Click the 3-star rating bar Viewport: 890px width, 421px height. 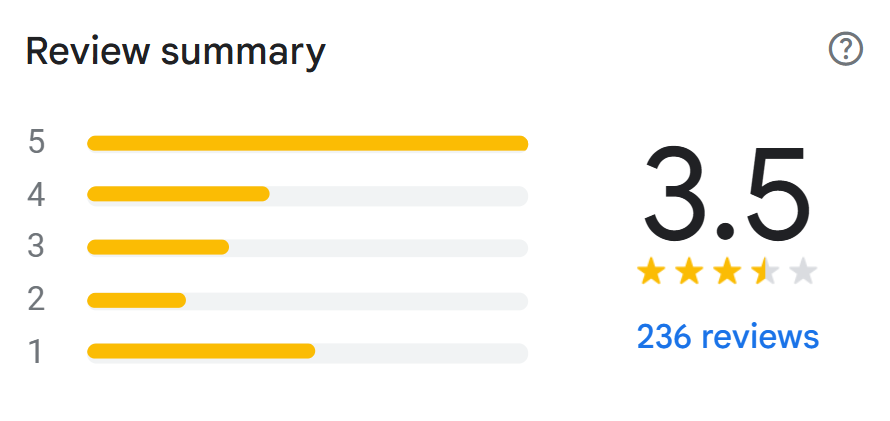click(307, 247)
